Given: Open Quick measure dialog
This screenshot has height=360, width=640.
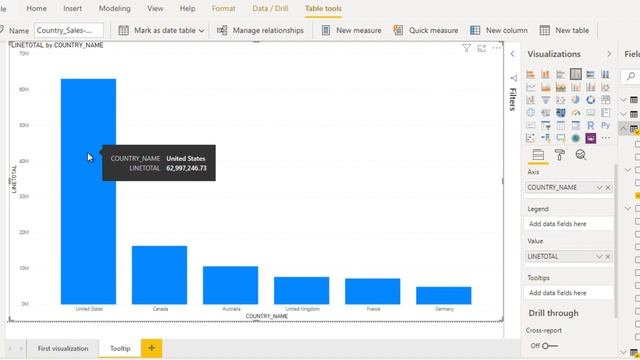Looking at the screenshot, I should [x=426, y=30].
